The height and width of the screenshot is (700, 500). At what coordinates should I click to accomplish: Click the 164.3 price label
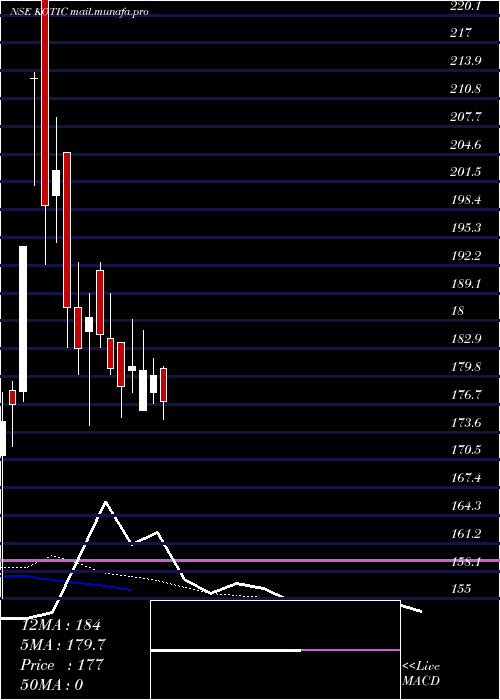click(x=465, y=505)
